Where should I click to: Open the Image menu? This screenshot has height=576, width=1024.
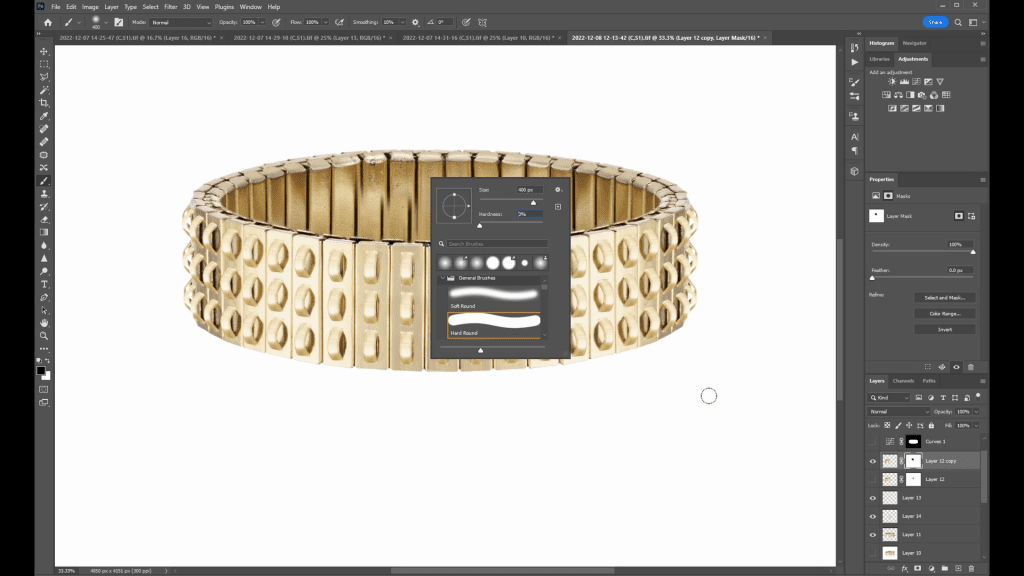pyautogui.click(x=90, y=7)
